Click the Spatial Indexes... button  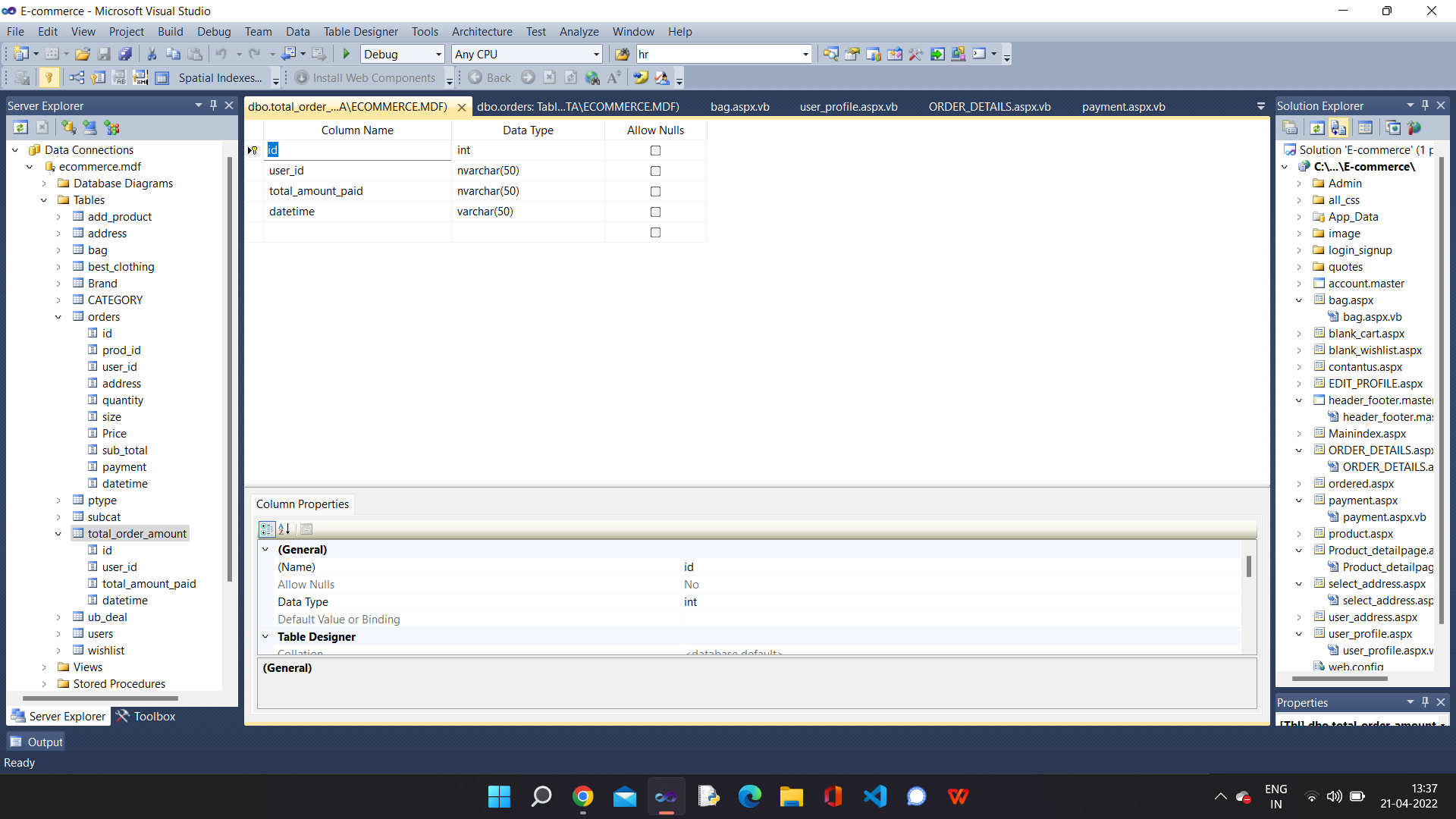220,77
